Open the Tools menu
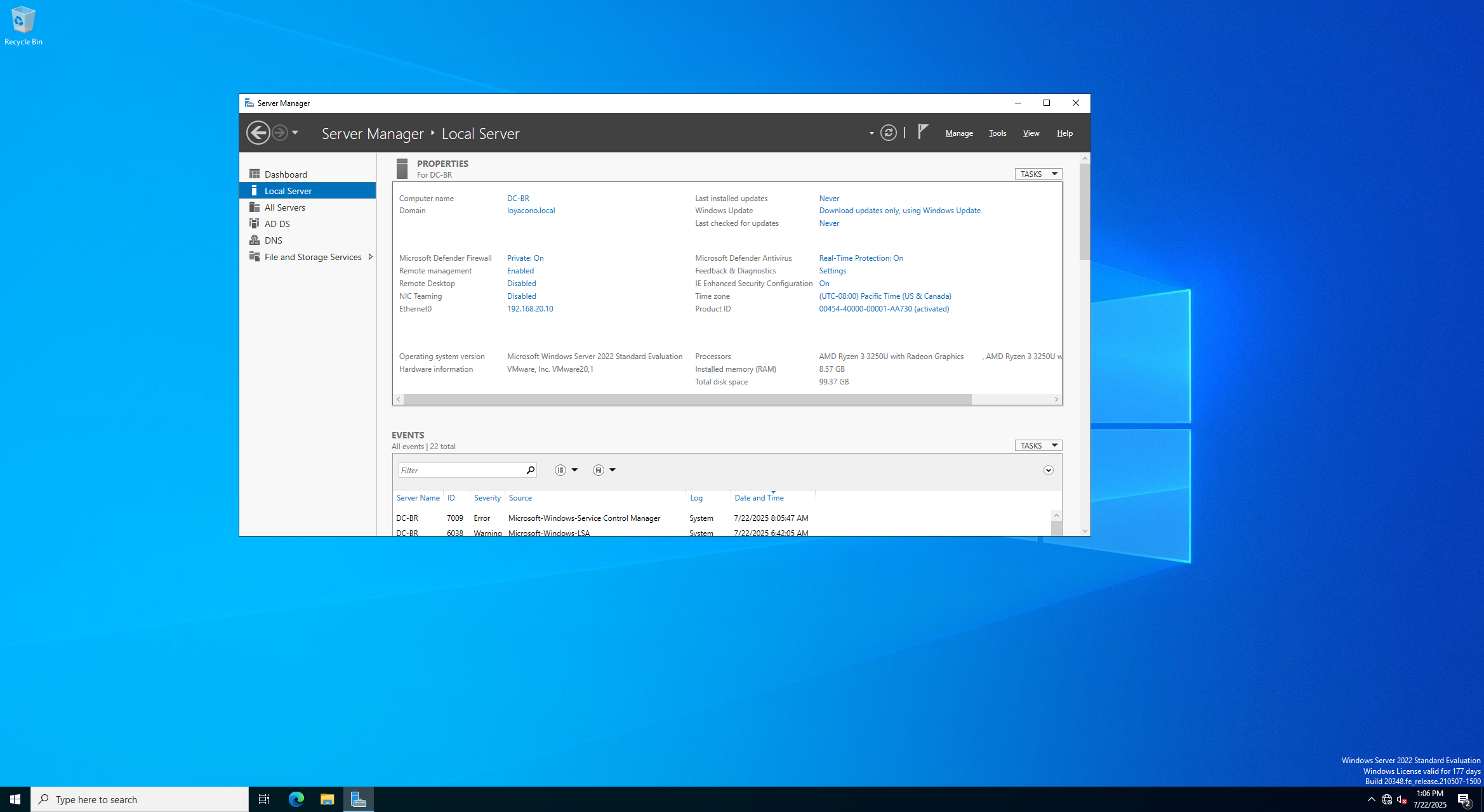1484x812 pixels. 997,133
